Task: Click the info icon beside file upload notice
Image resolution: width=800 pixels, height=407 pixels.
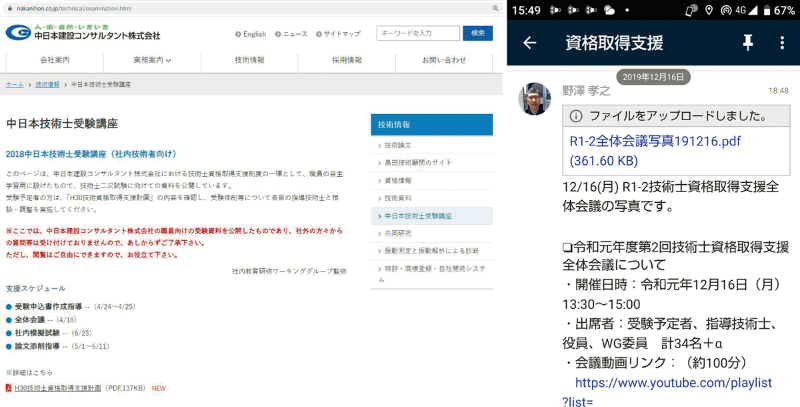Action: (577, 117)
